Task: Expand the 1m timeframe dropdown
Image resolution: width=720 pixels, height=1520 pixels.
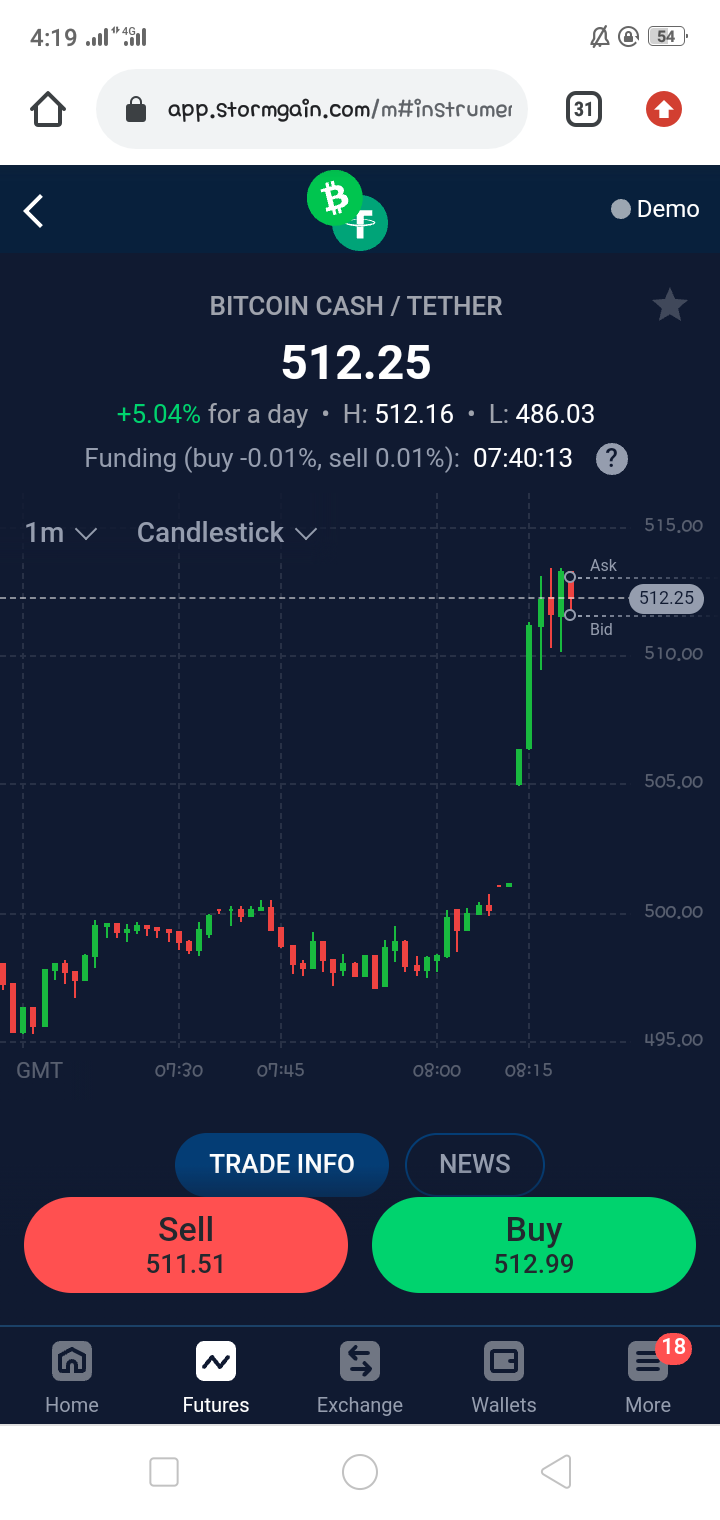Action: tap(61, 533)
